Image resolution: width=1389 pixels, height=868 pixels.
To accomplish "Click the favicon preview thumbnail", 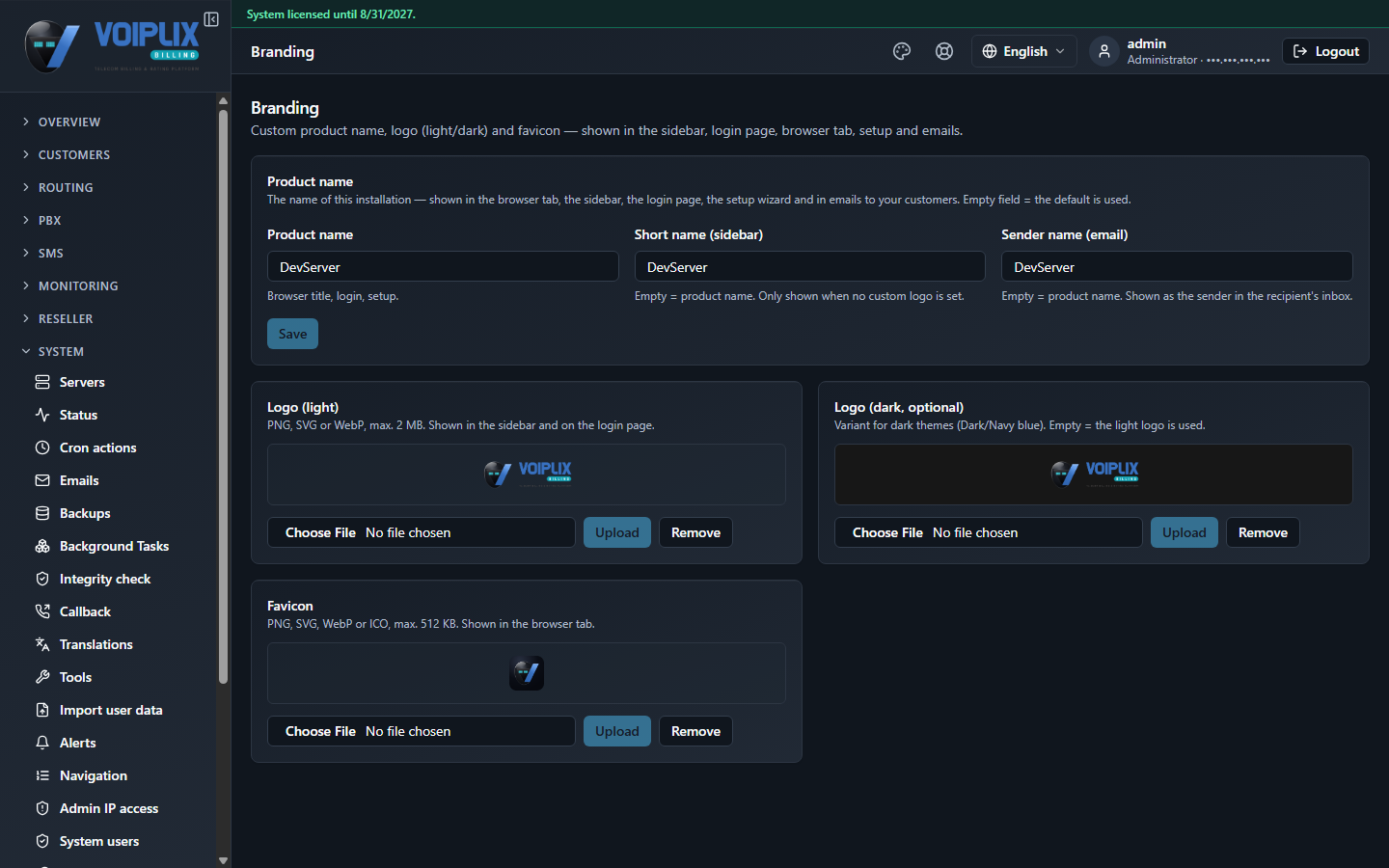I will pyautogui.click(x=527, y=672).
